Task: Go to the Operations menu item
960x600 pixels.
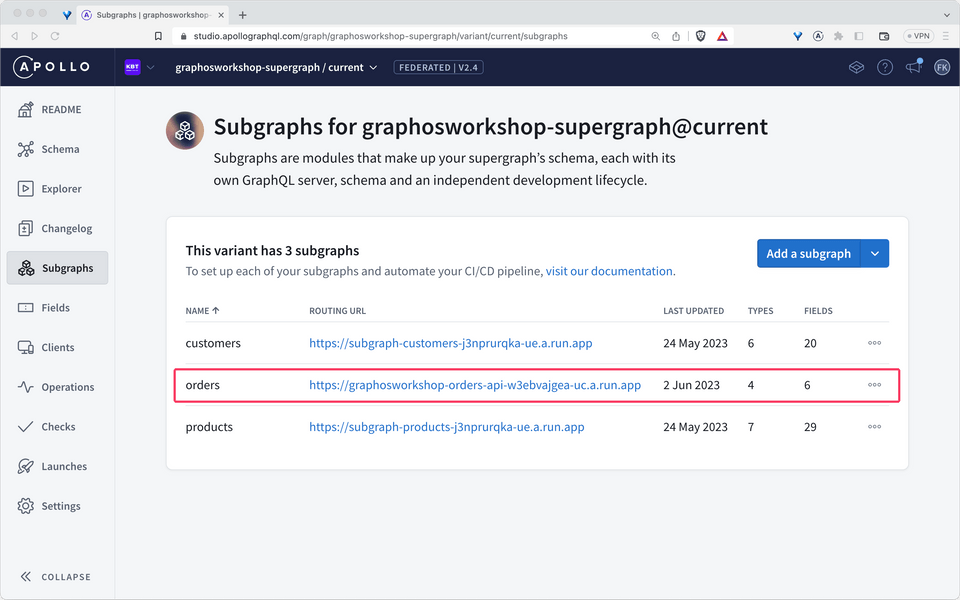Action: point(58,387)
